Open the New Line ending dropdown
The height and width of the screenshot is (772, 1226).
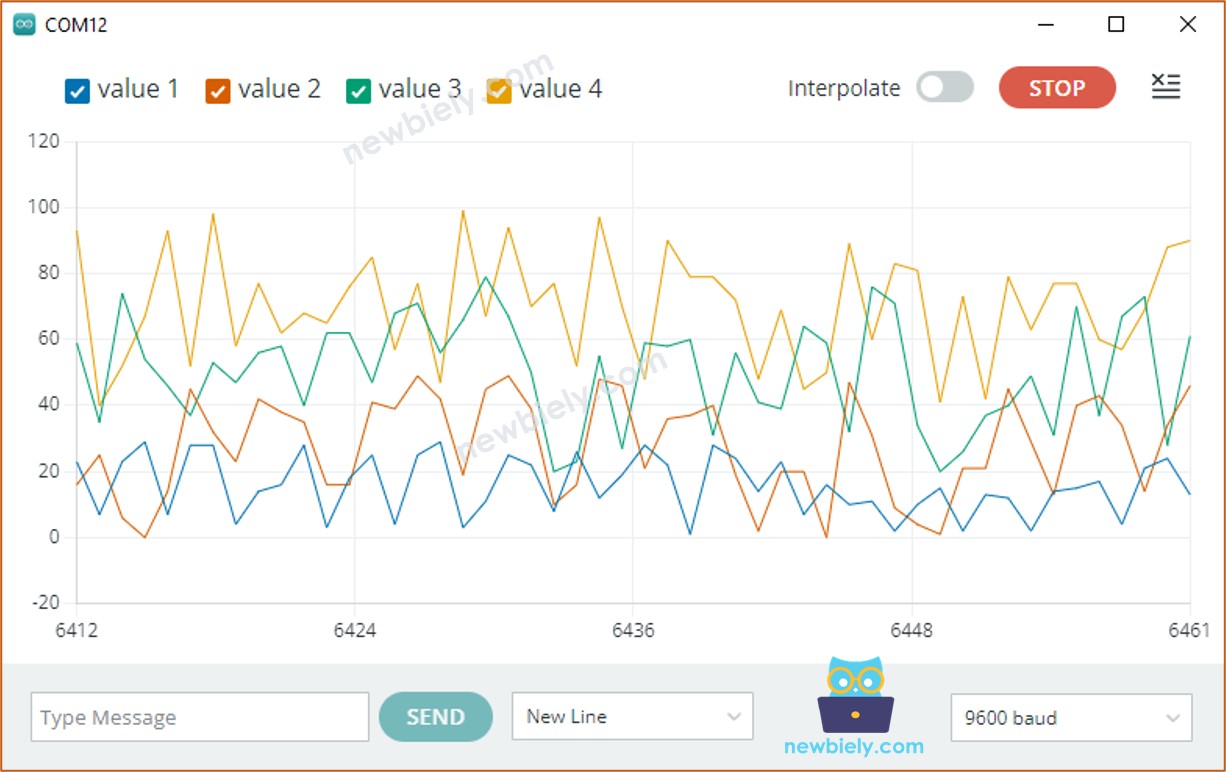(632, 717)
